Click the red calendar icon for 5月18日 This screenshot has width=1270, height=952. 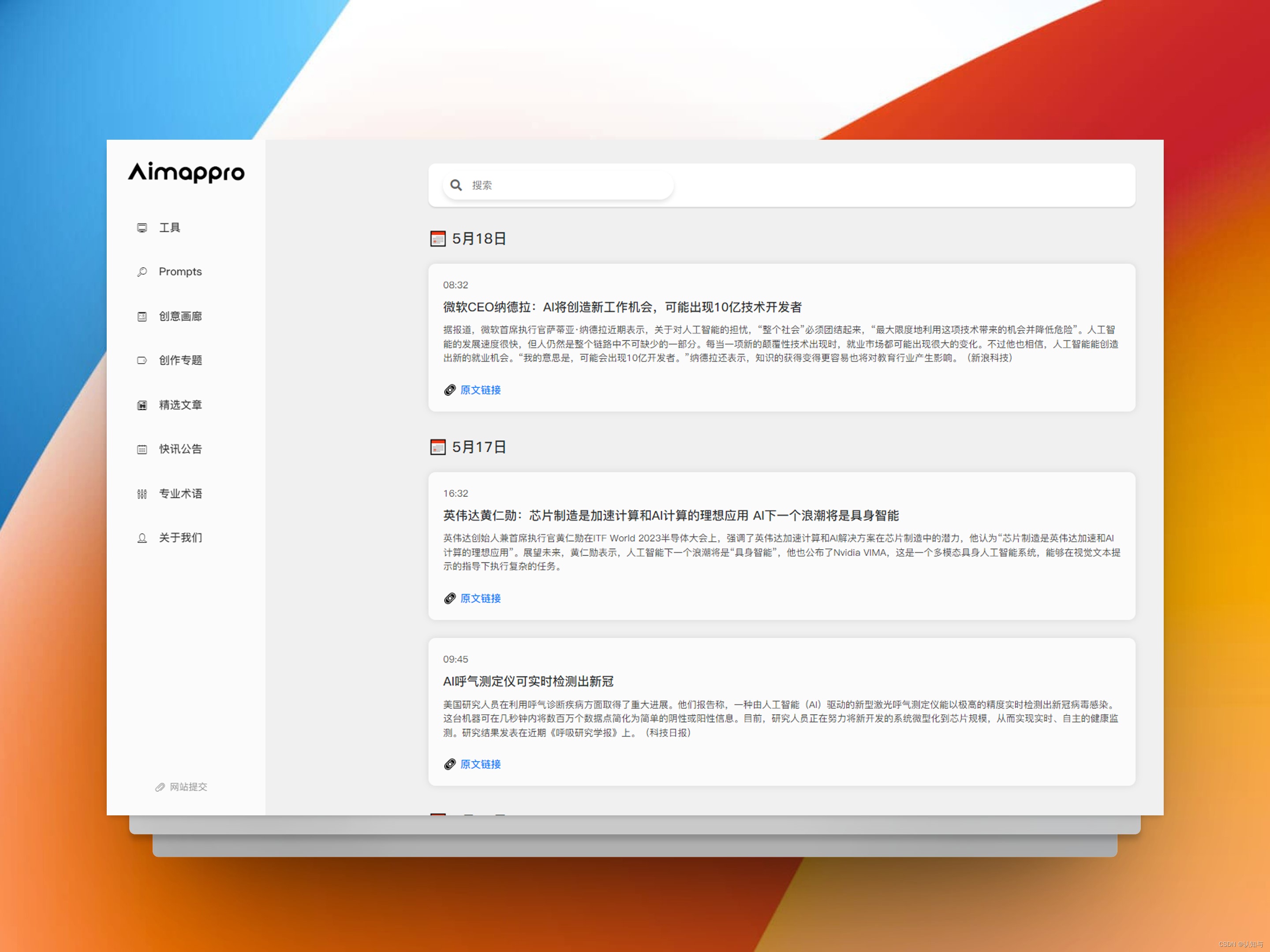tap(437, 239)
